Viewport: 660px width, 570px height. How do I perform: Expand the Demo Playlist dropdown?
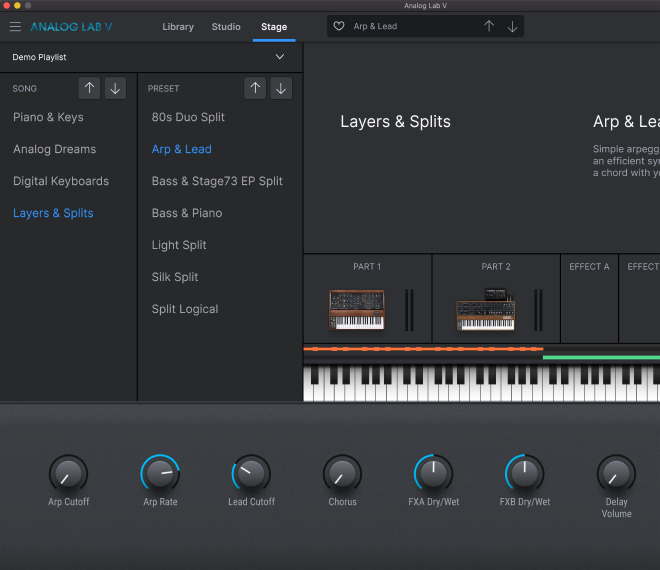tap(279, 57)
